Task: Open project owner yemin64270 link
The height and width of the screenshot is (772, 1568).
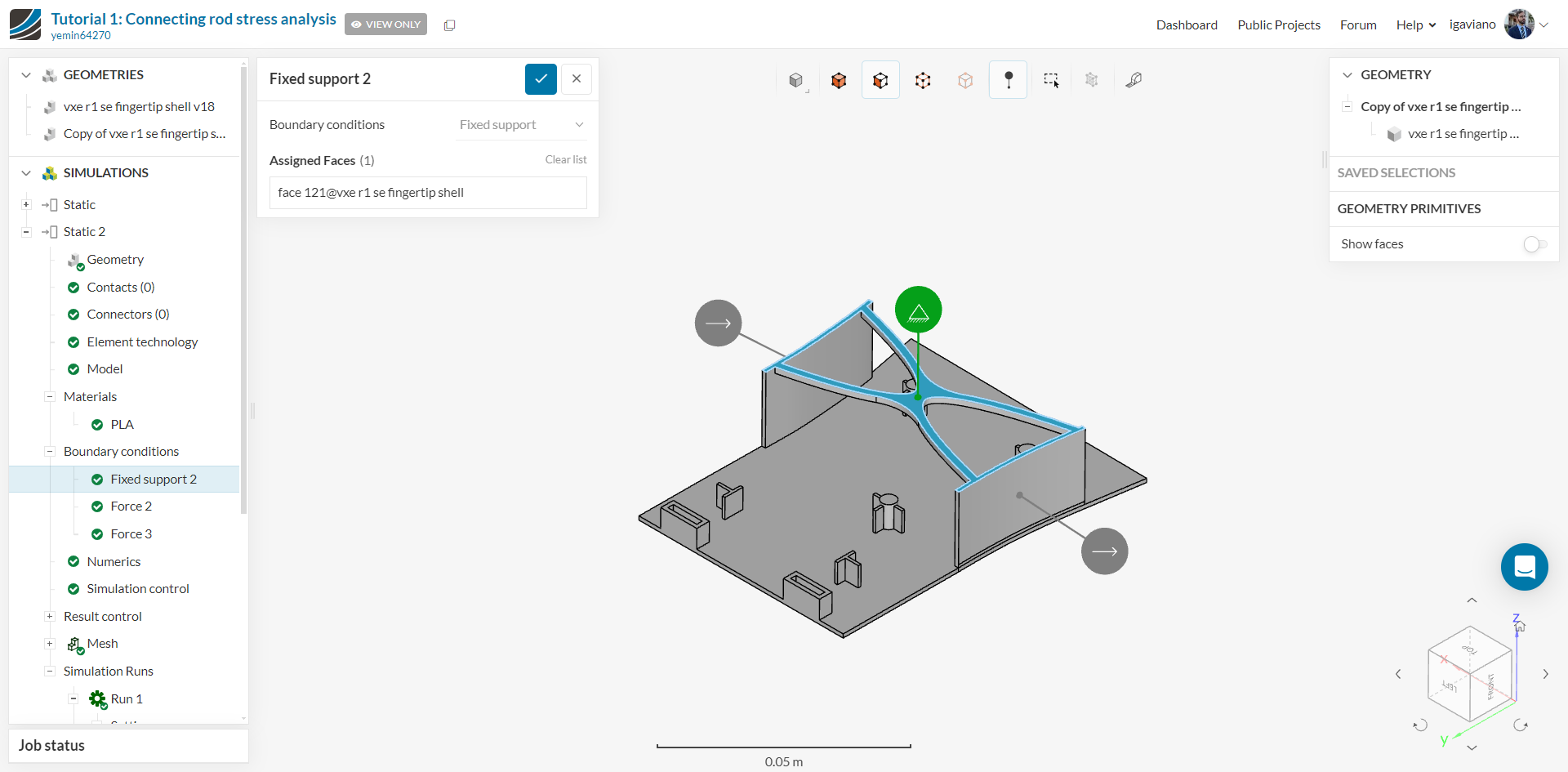Action: point(81,36)
